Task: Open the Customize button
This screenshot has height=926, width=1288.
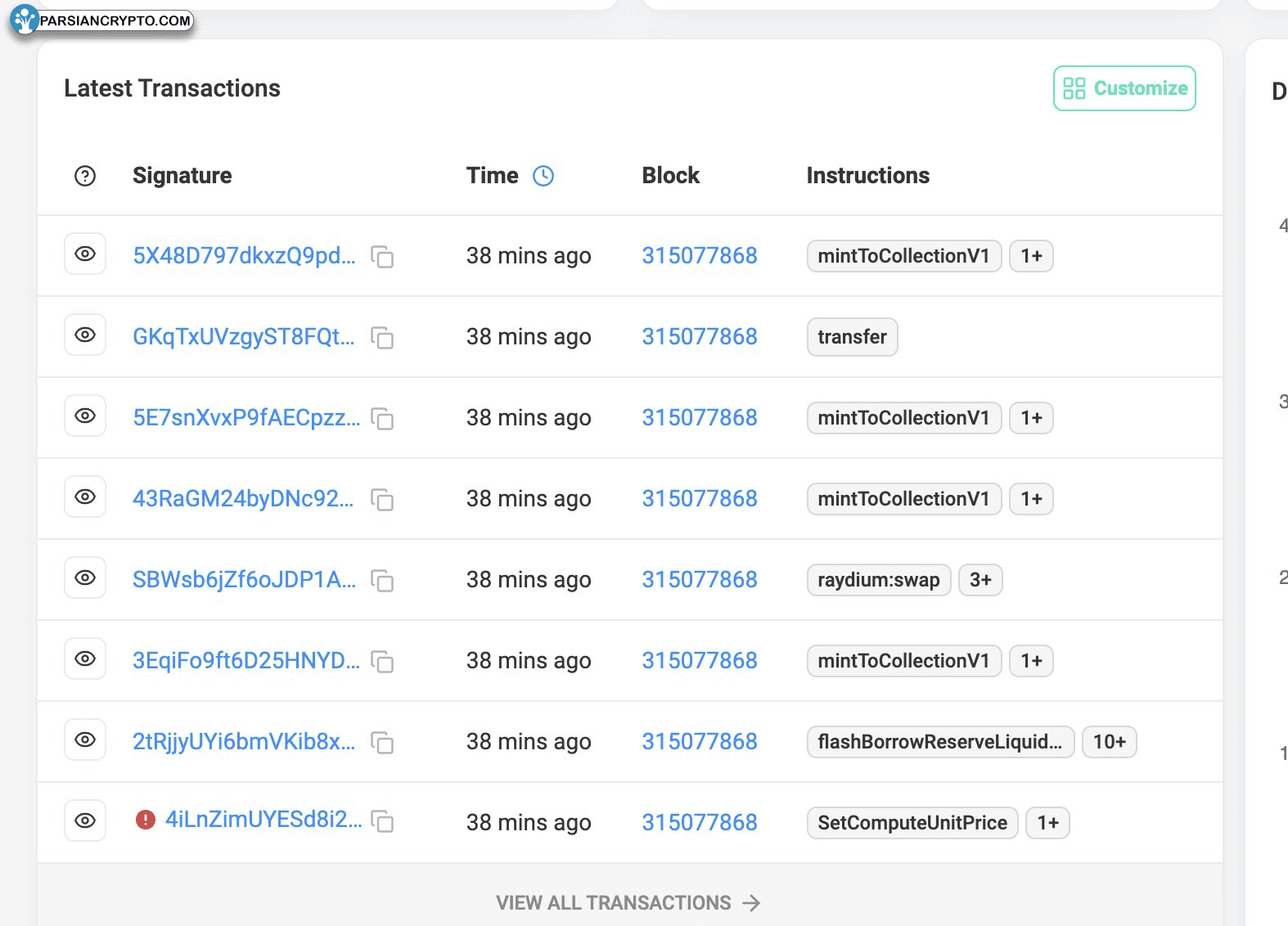Action: tap(1124, 88)
